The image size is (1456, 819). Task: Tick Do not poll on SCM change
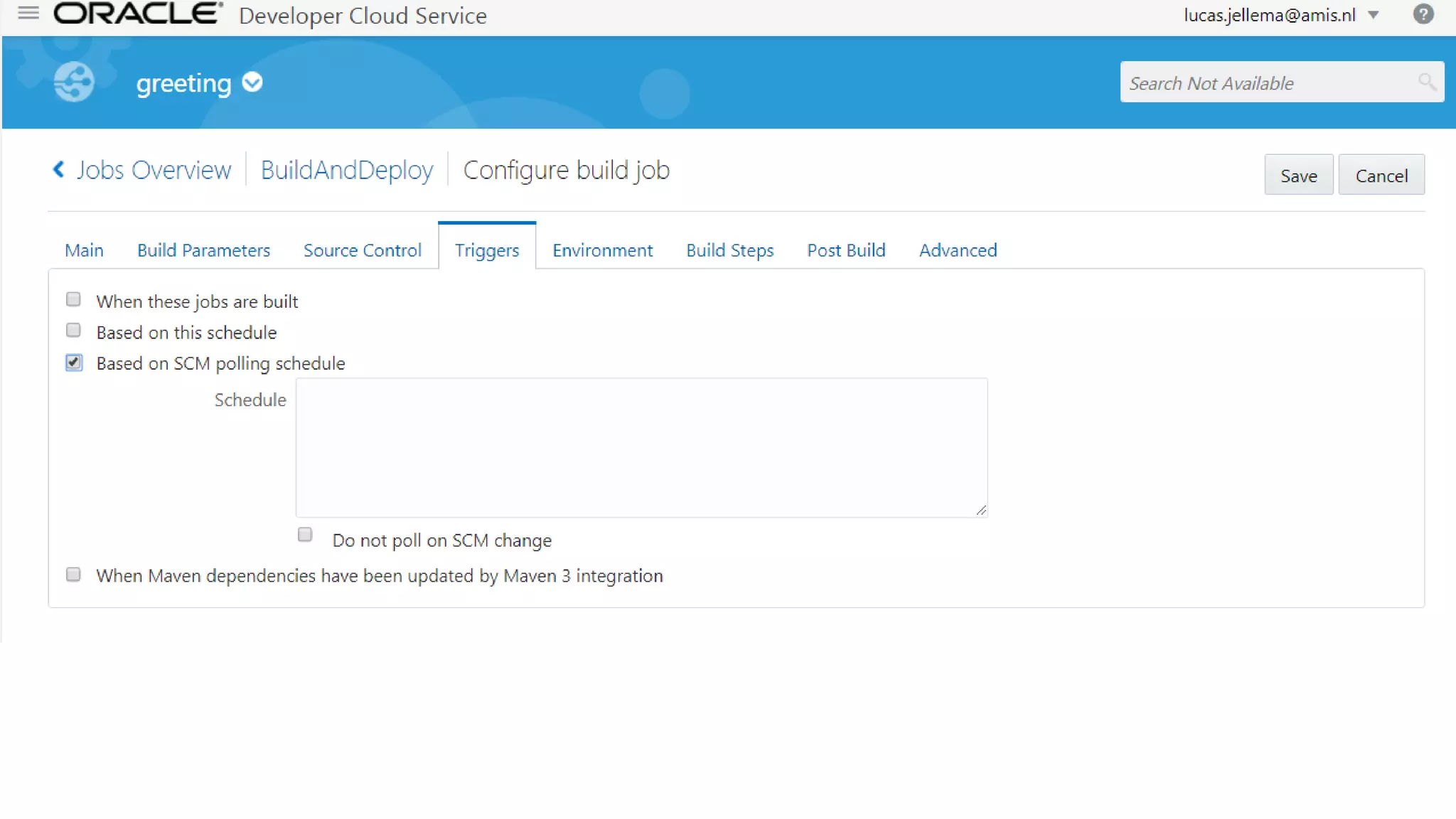[305, 535]
